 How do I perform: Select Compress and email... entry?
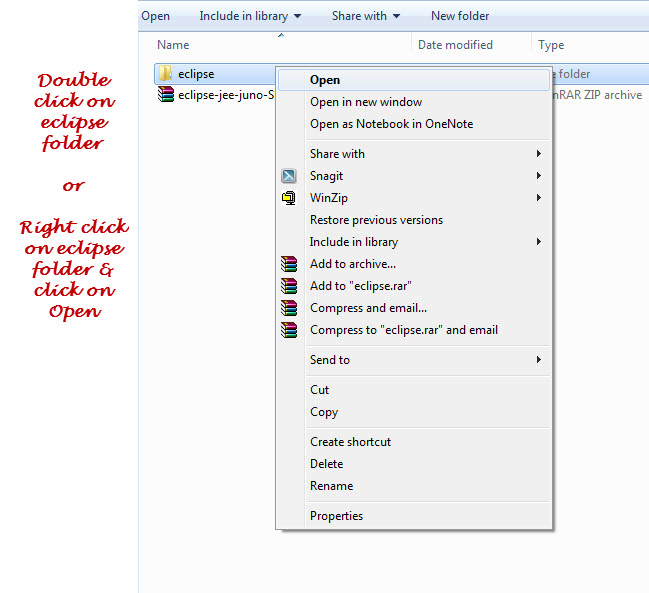[414, 308]
